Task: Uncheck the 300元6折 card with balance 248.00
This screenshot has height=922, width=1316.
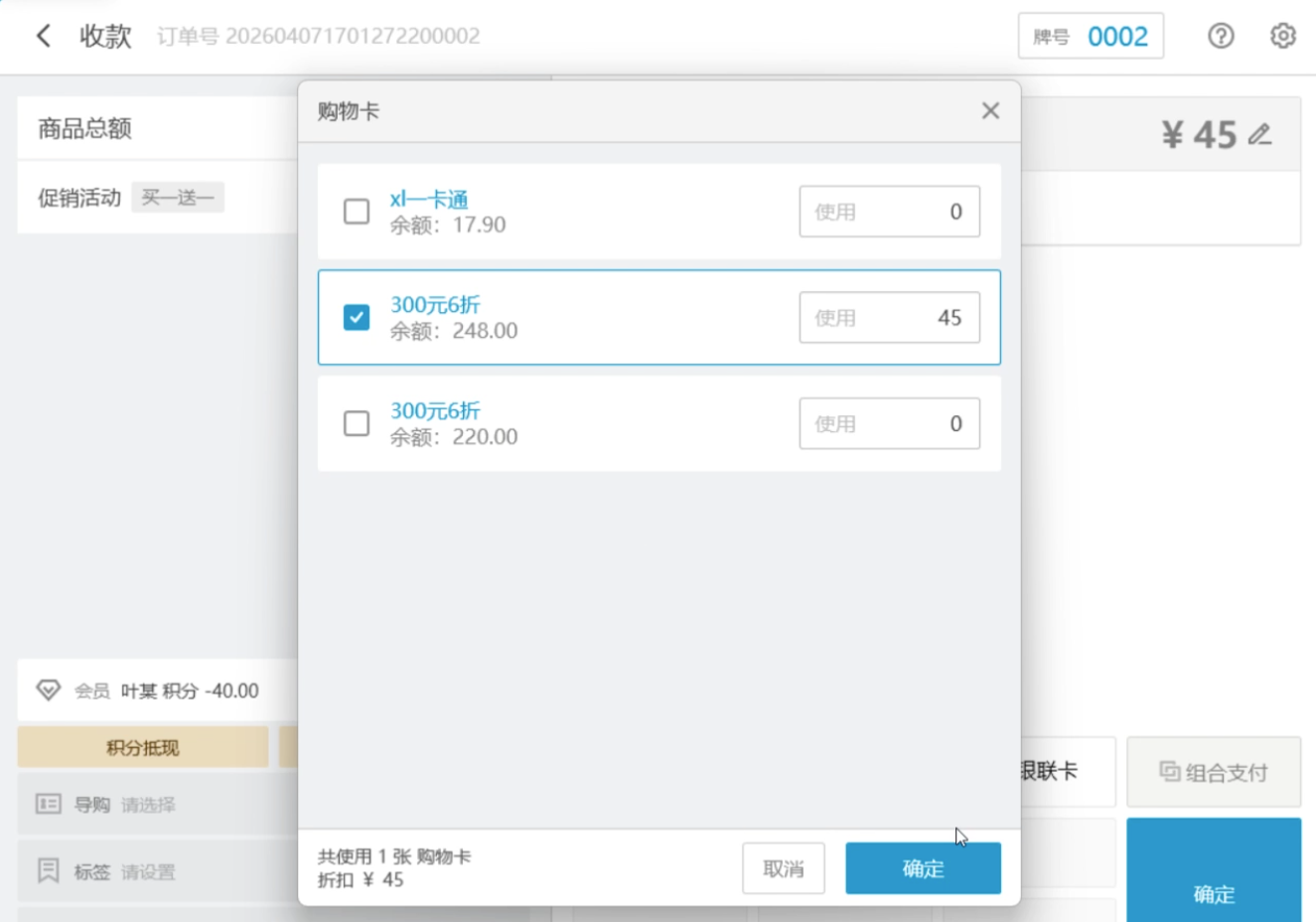Action: 357,318
